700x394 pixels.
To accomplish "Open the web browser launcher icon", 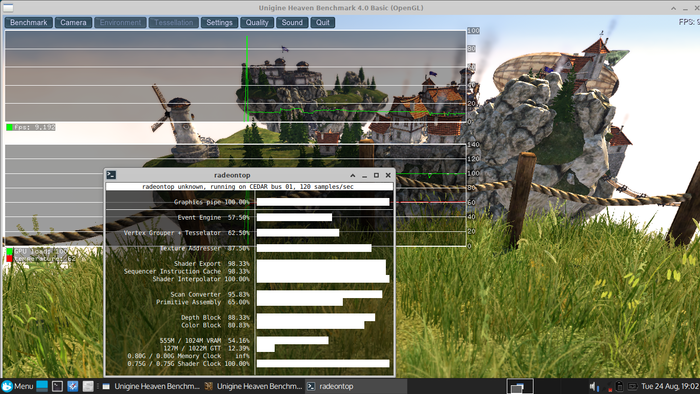I will pyautogui.click(x=73, y=386).
